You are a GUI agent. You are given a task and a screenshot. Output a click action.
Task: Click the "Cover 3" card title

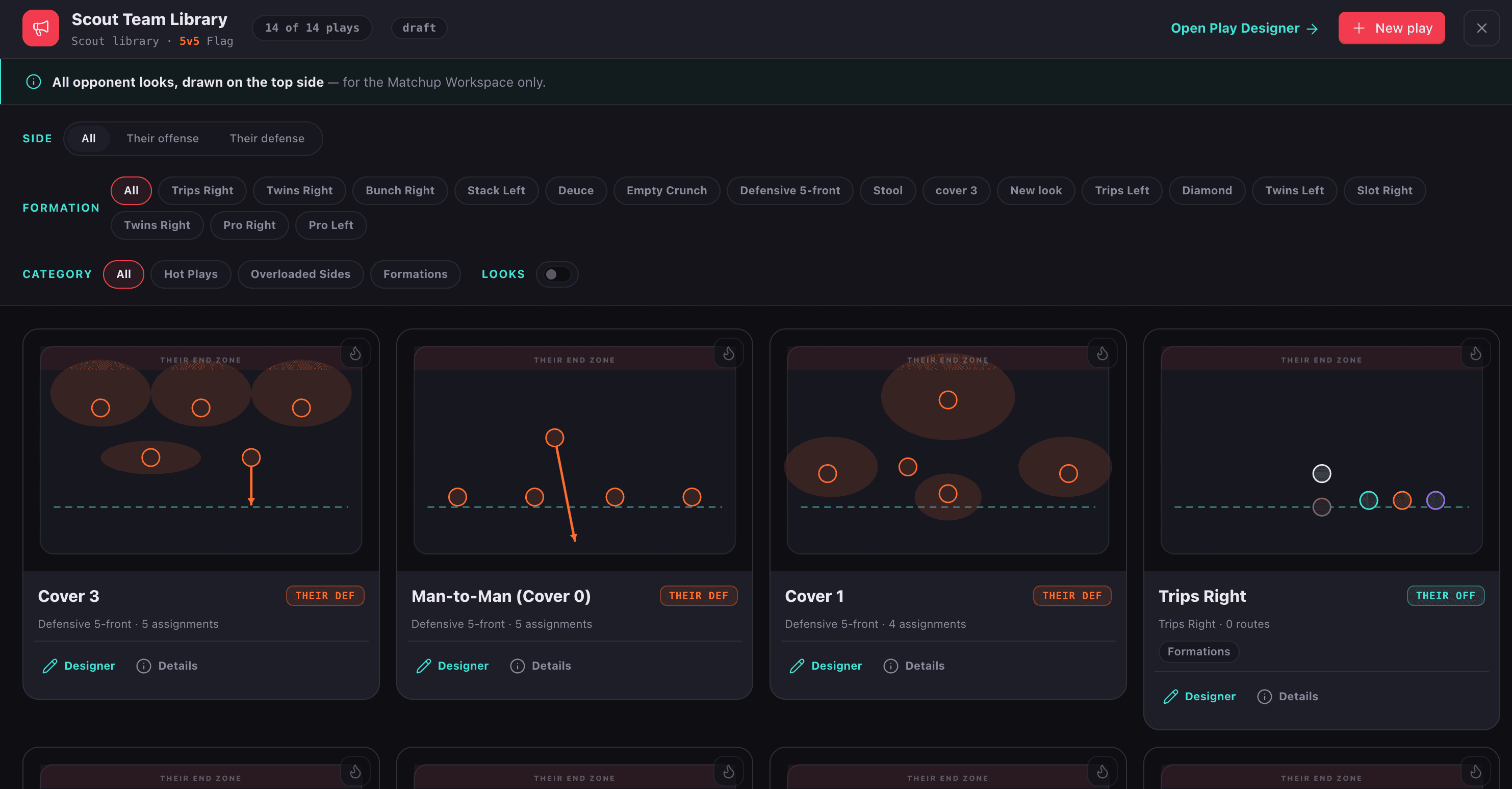pos(69,596)
